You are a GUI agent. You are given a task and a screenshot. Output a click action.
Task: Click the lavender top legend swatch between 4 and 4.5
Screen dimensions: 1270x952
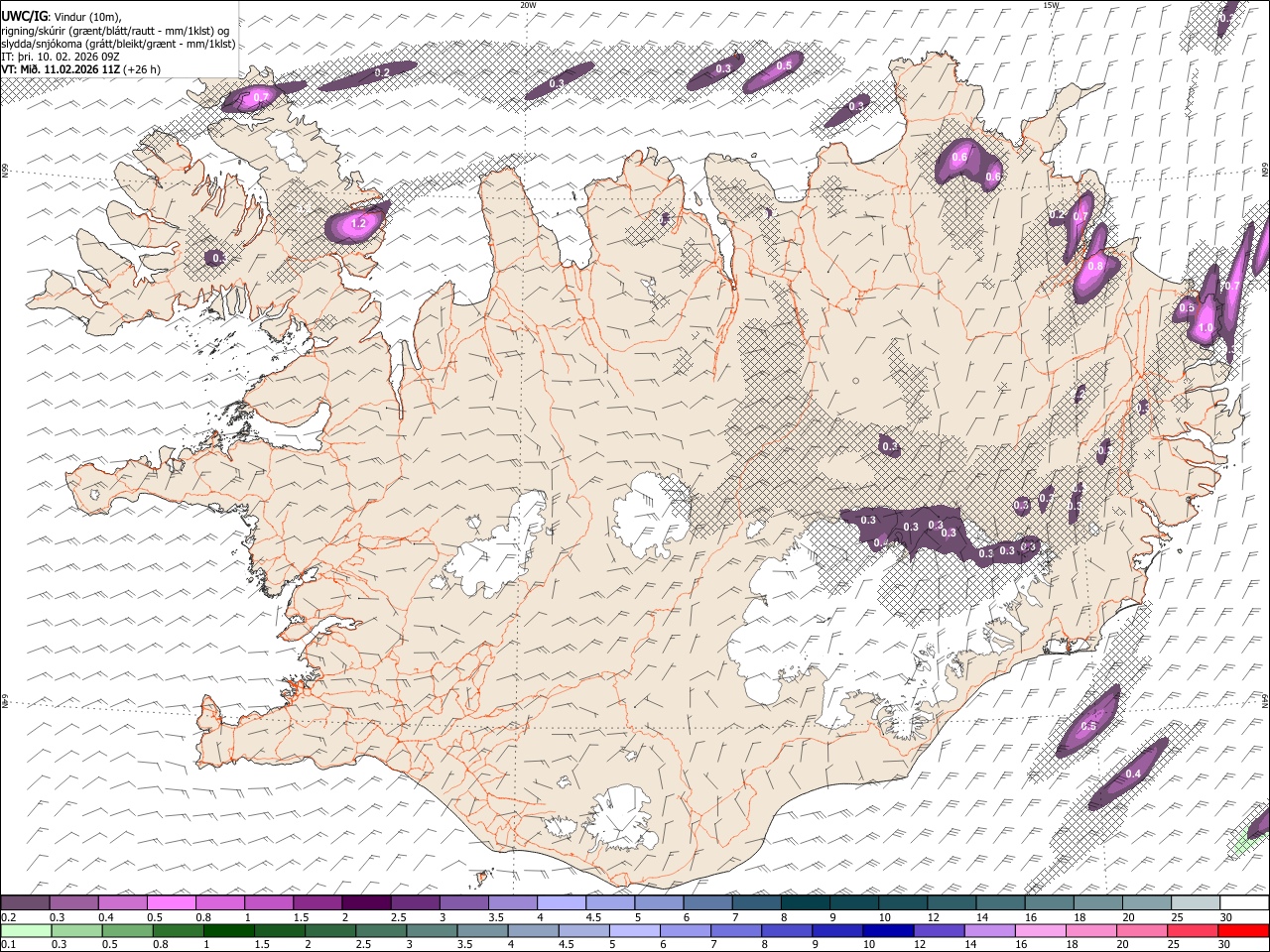click(x=561, y=903)
